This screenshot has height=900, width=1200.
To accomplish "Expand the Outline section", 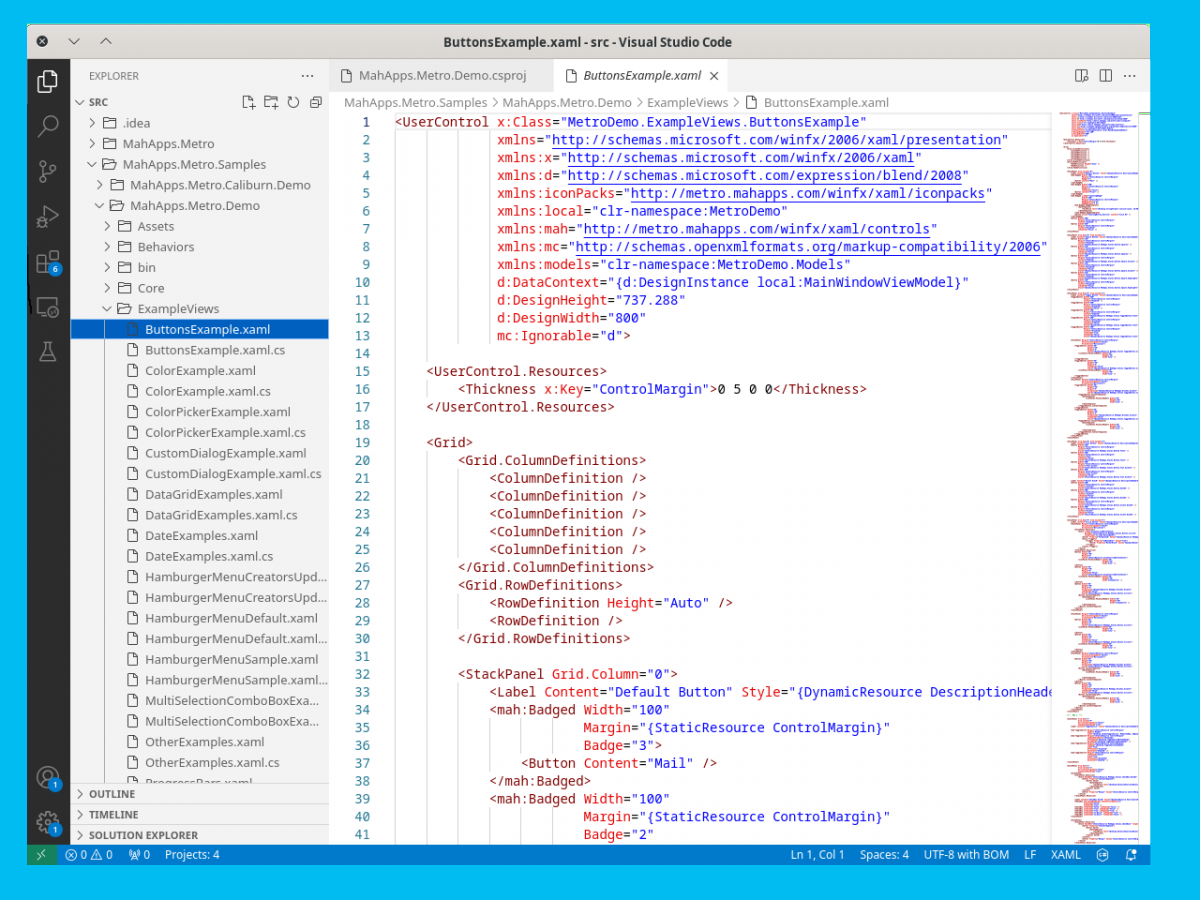I will (x=200, y=794).
